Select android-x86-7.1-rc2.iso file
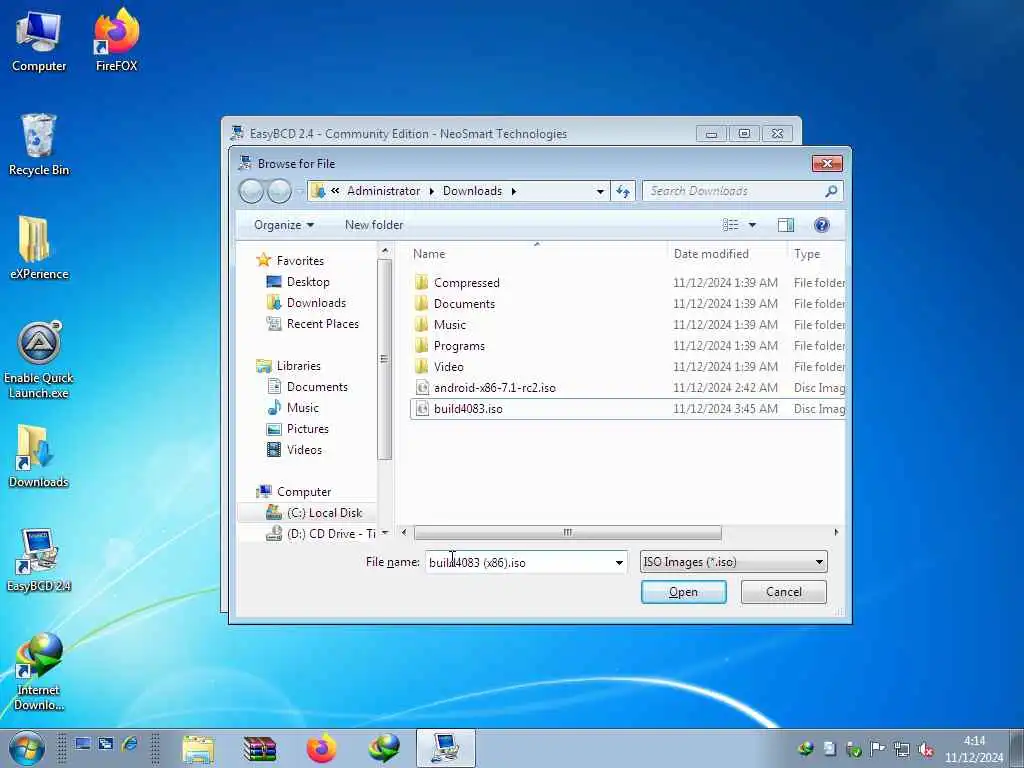Viewport: 1024px width, 768px height. coord(494,388)
